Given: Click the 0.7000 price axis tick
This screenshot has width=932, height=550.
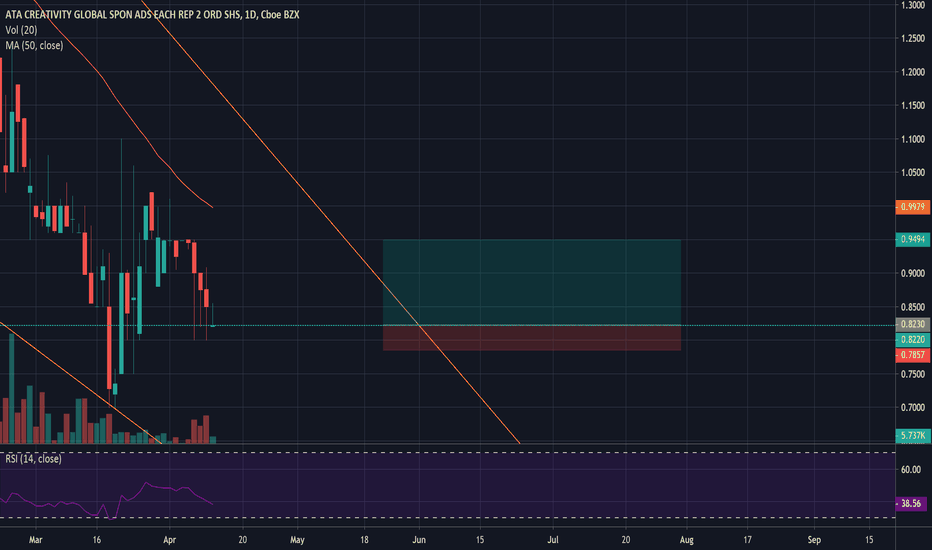Looking at the screenshot, I should click(x=913, y=407).
